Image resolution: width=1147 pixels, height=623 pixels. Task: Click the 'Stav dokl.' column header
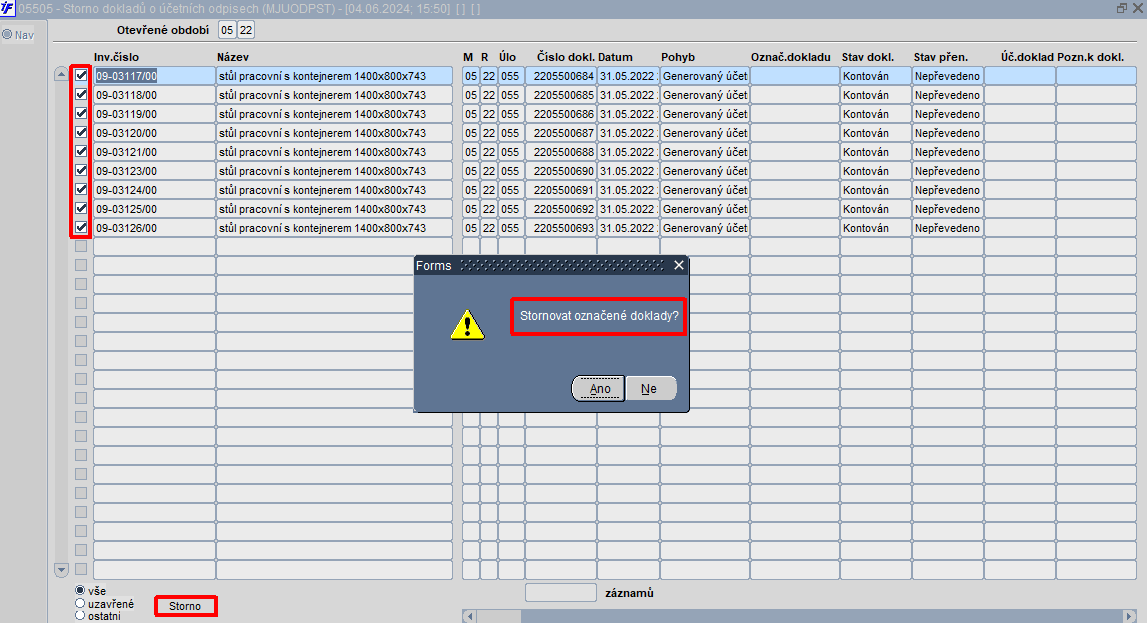click(868, 57)
